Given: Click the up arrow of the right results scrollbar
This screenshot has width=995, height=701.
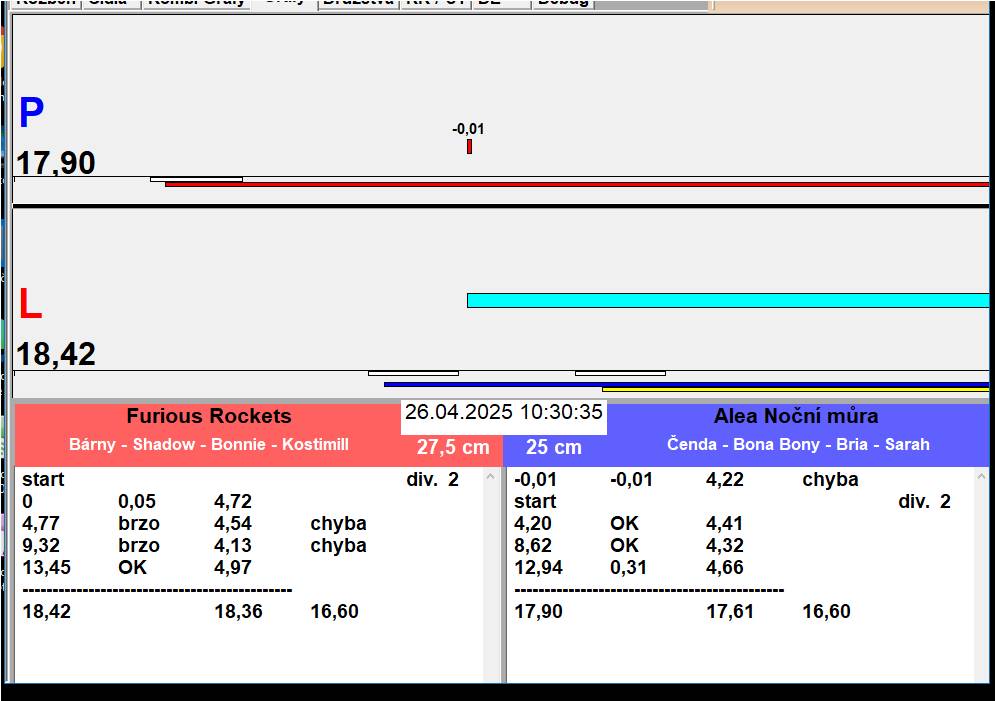Looking at the screenshot, I should (982, 476).
